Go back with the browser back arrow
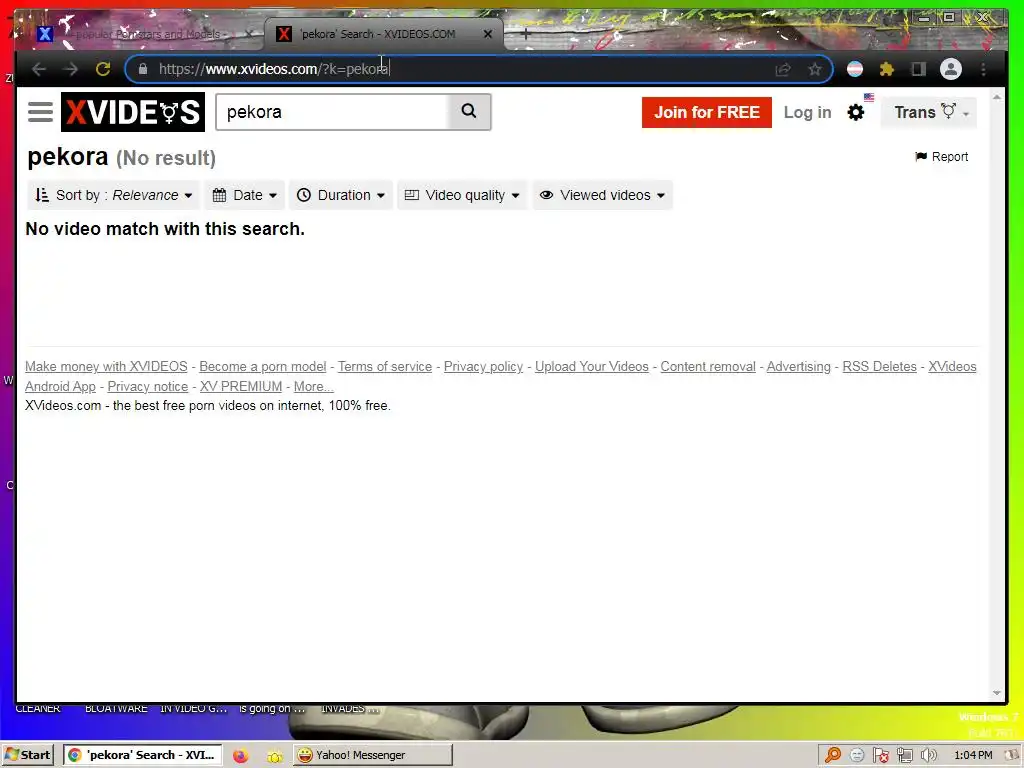The image size is (1024, 768). pos(39,69)
